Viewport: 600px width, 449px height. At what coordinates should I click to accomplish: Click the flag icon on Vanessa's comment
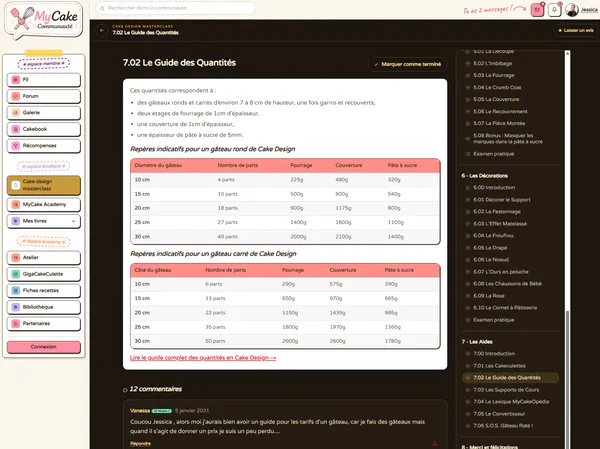[x=435, y=443]
